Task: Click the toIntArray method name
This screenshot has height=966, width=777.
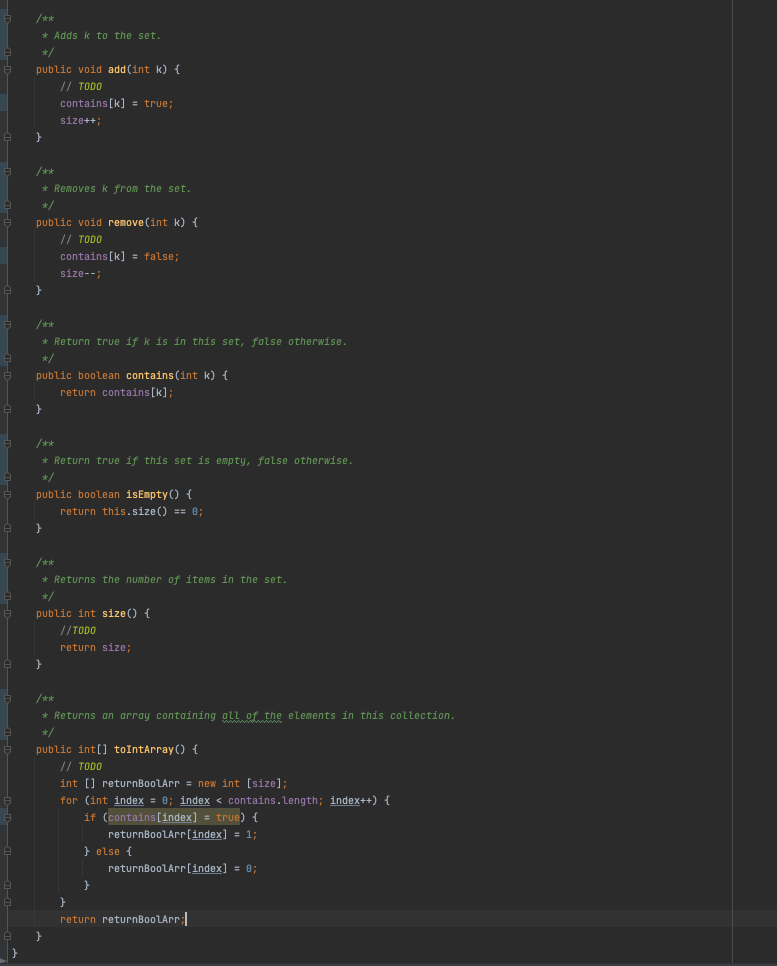Action: click(x=144, y=749)
